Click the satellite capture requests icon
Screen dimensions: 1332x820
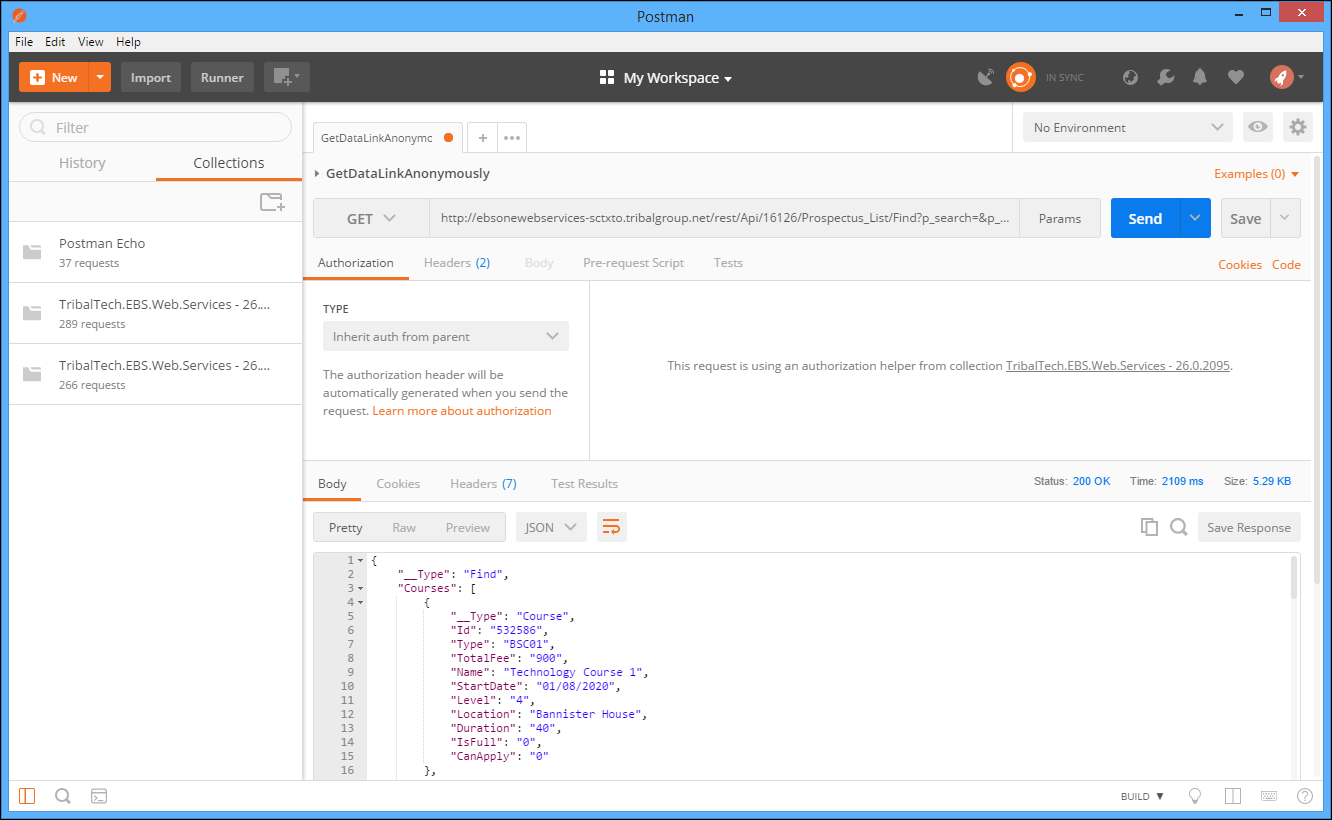tap(986, 77)
